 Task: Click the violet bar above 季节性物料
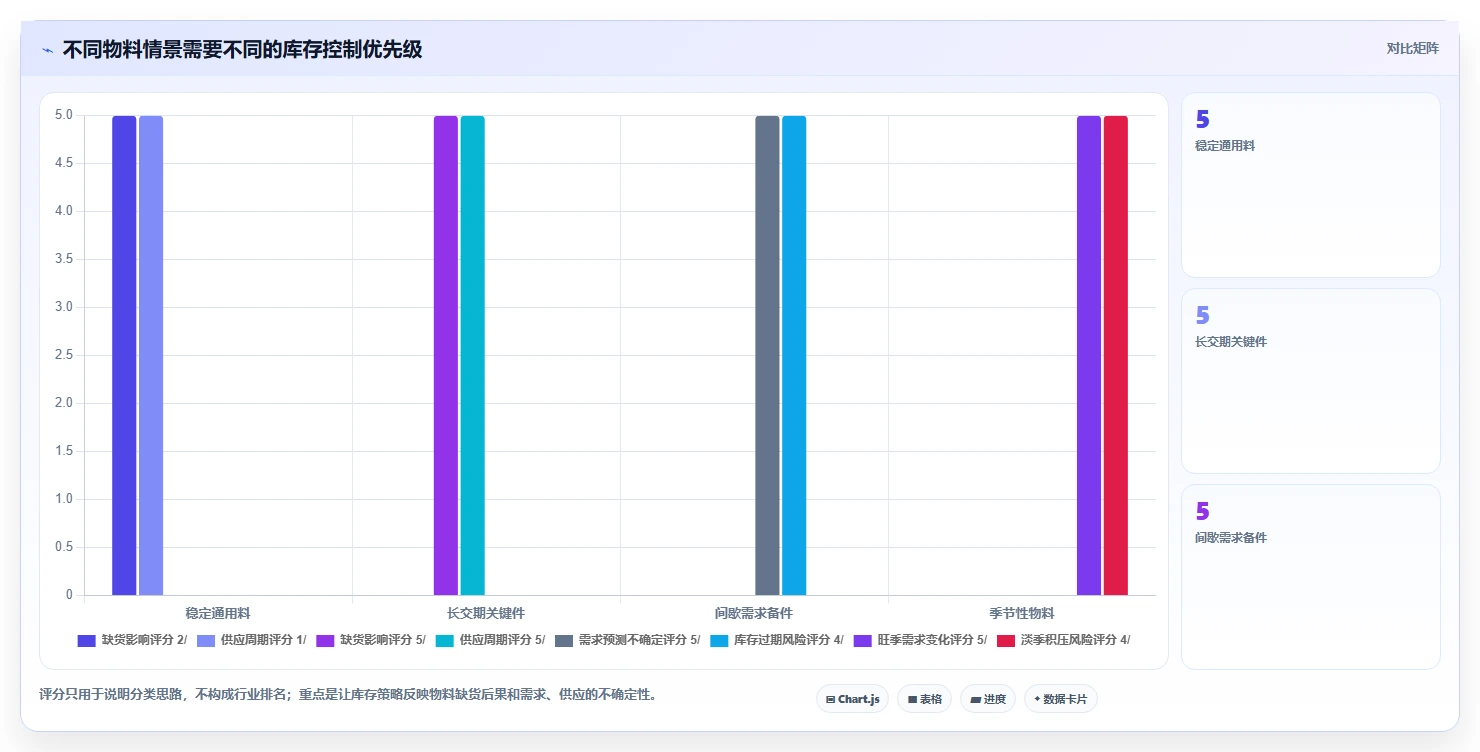[x=1089, y=355]
